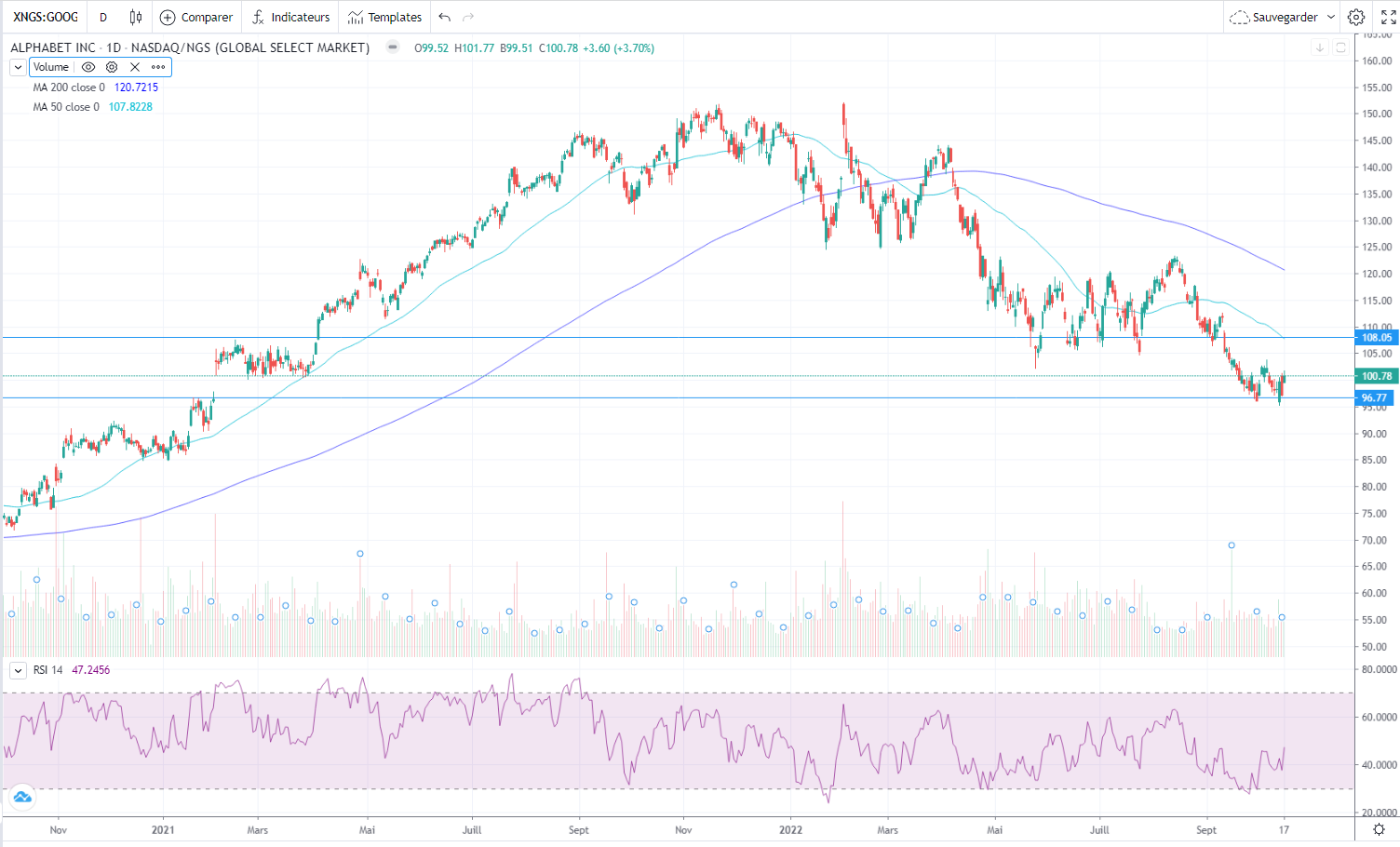Toggle the market status indicator dot

tap(393, 47)
